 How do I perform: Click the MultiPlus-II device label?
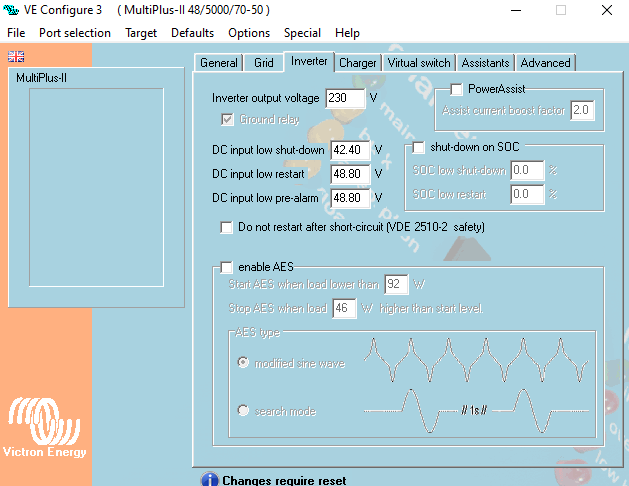point(41,78)
